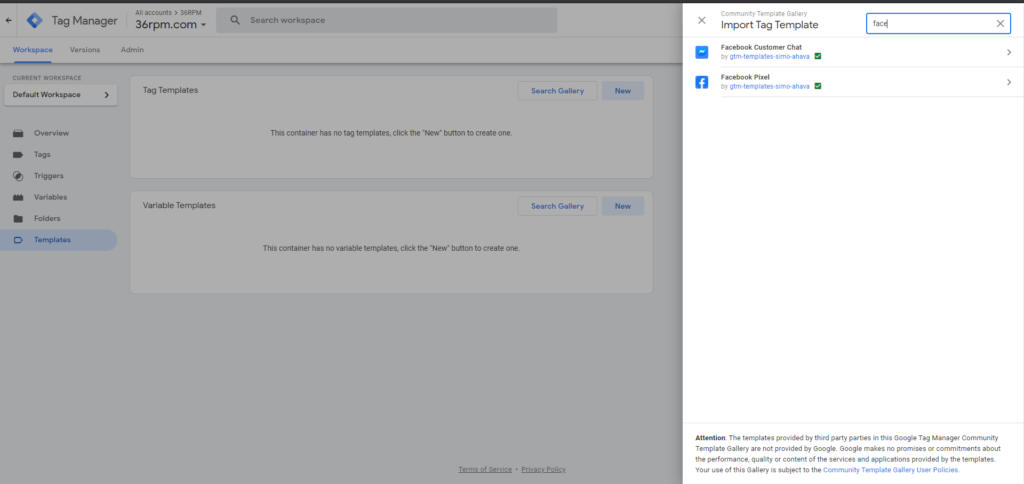This screenshot has width=1024, height=484.
Task: Click Search Gallery in Tag Templates
Action: tap(558, 91)
